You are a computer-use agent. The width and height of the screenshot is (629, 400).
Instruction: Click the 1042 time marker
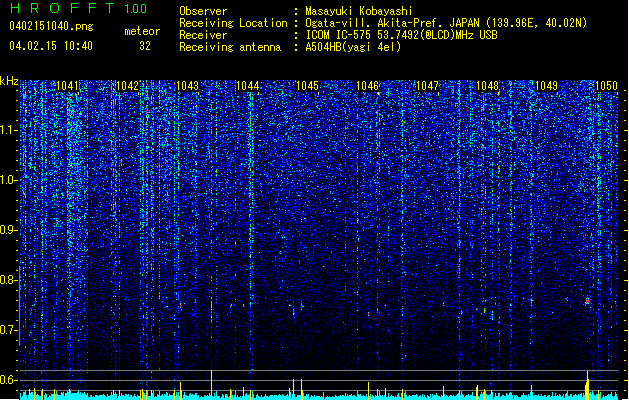coord(128,86)
